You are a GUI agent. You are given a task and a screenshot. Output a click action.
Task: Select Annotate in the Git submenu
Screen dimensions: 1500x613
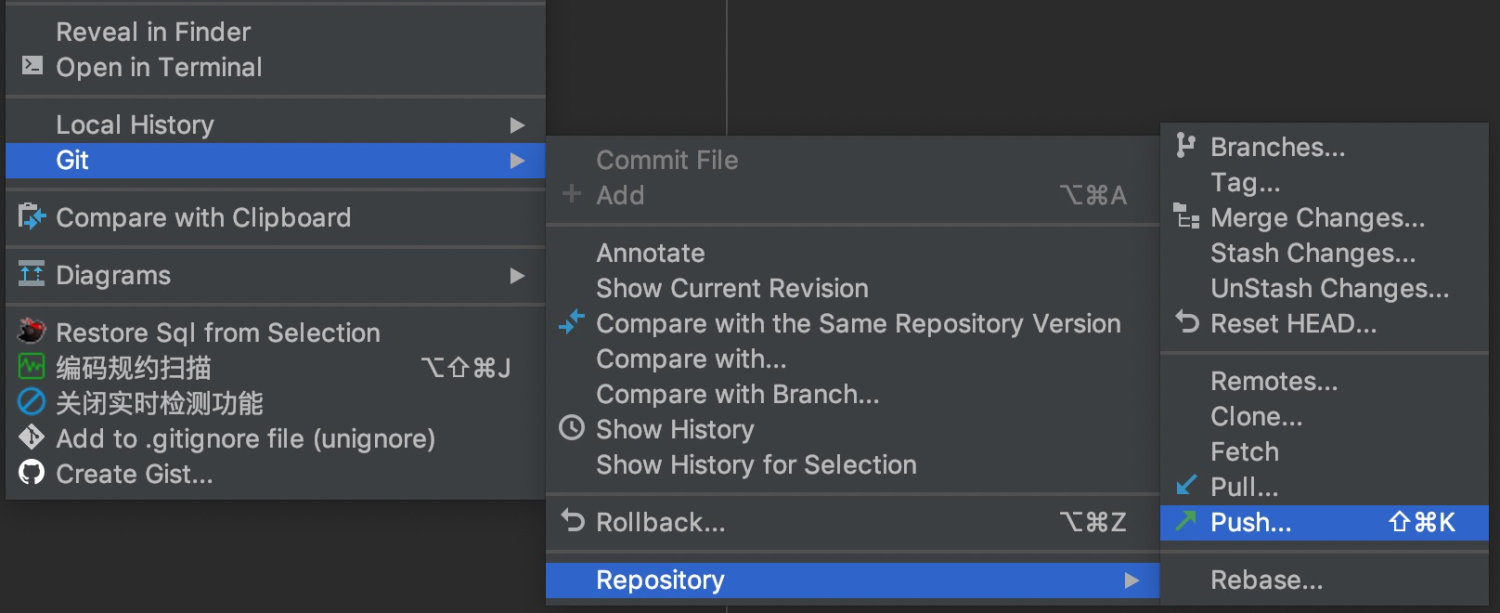click(x=650, y=253)
